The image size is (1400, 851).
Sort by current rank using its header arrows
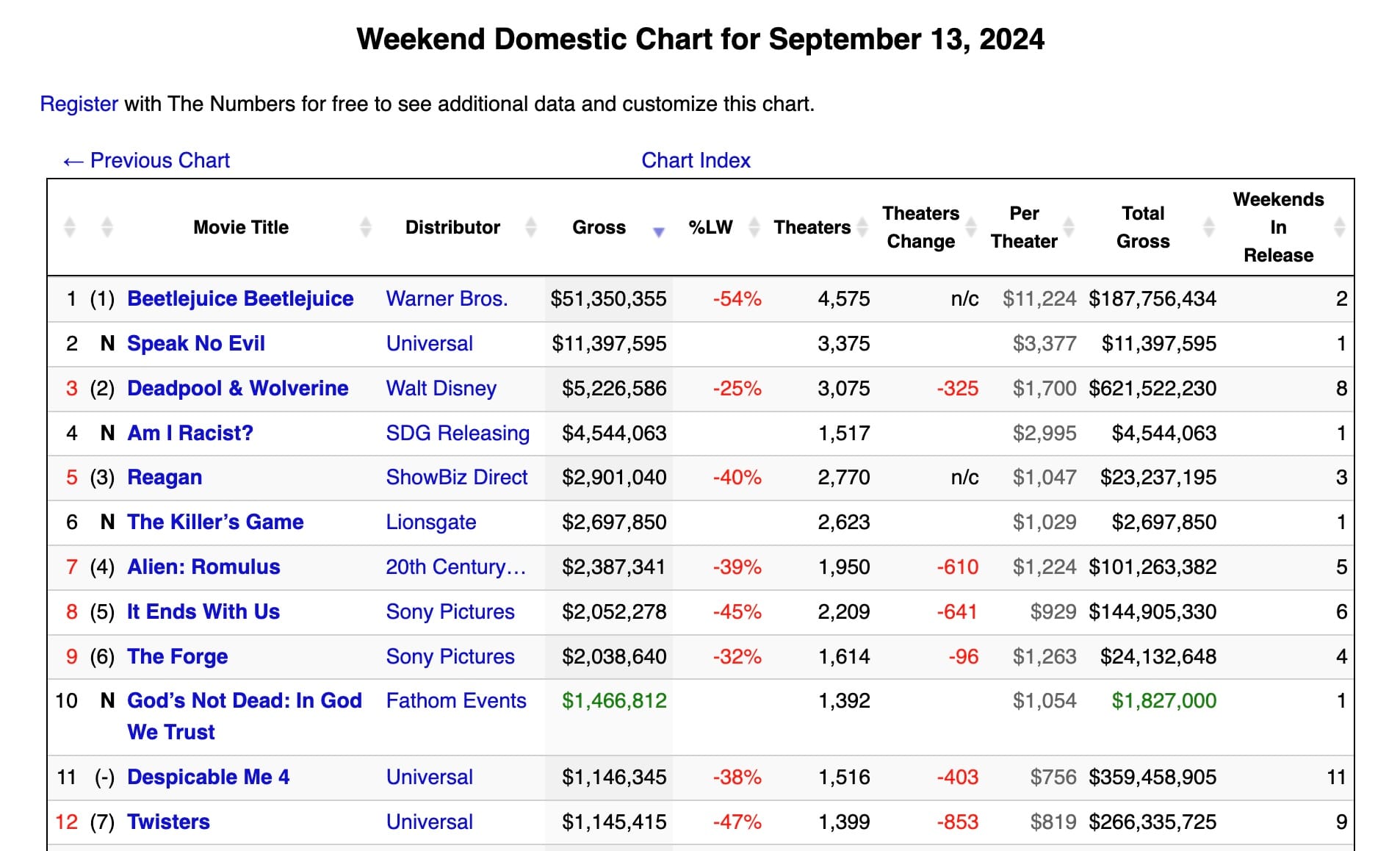point(70,227)
